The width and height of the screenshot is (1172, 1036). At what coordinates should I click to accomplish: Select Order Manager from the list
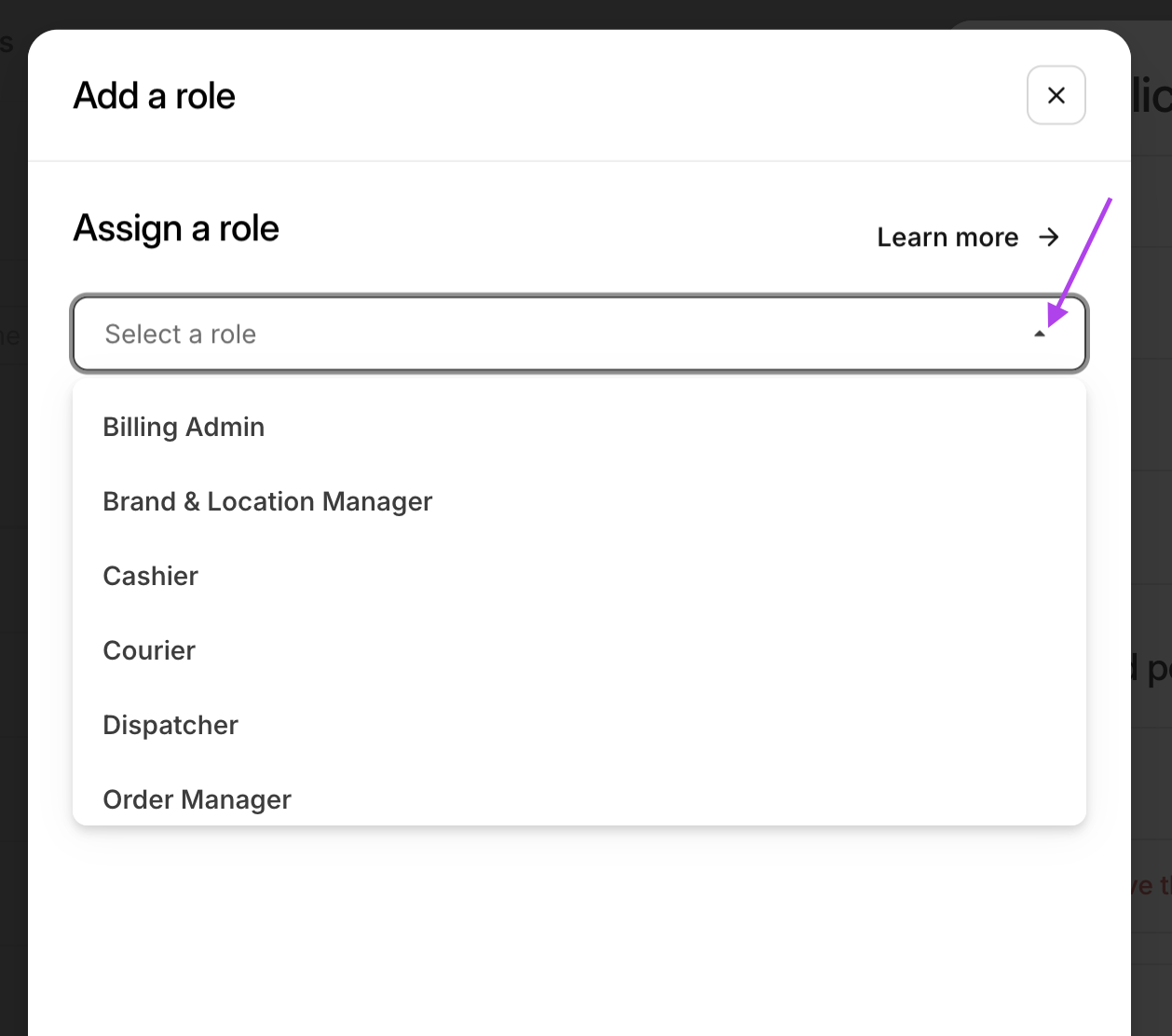point(198,799)
